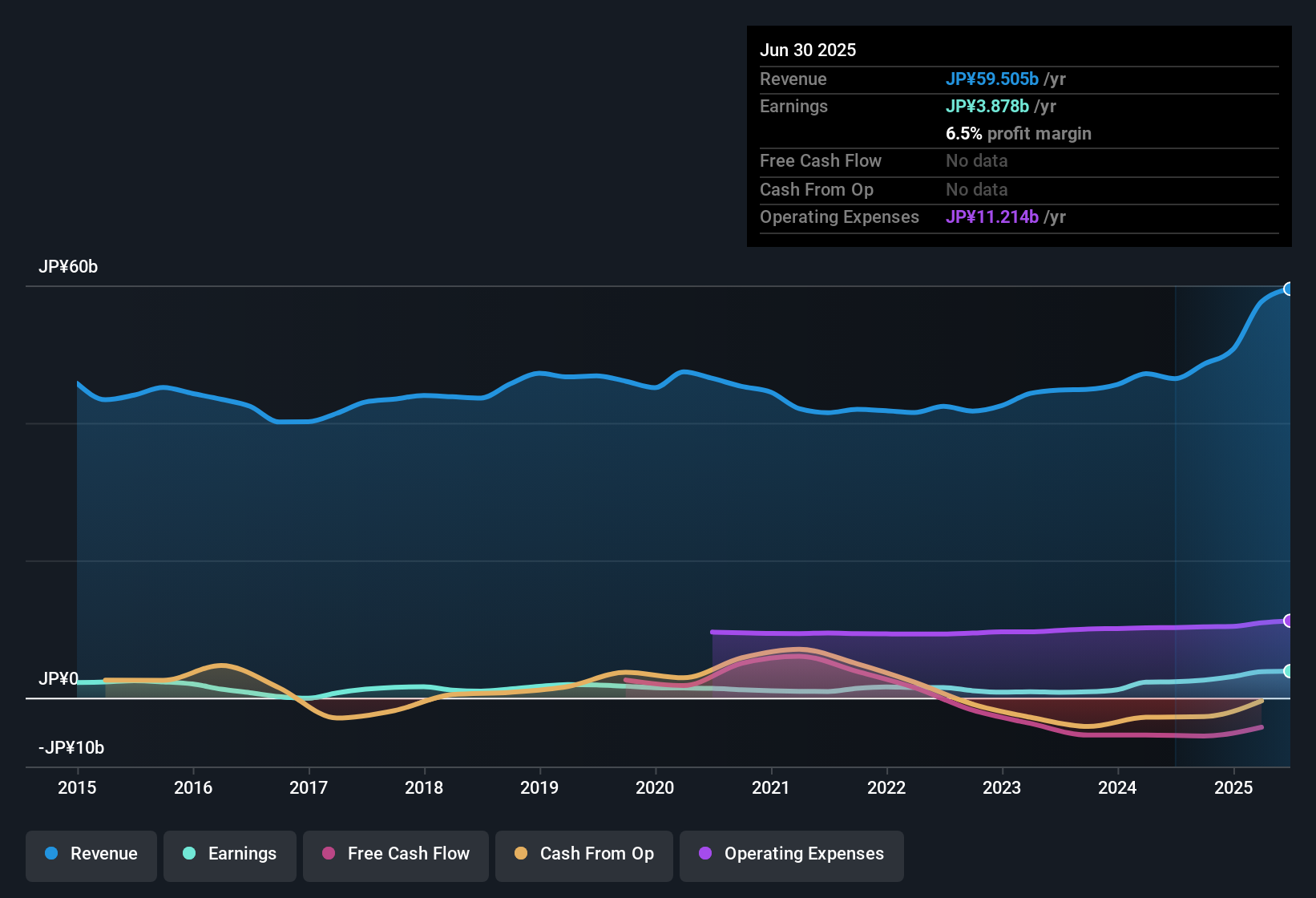Screen dimensions: 1316x898
Task: Click the 2020 axis label
Action: tap(656, 788)
